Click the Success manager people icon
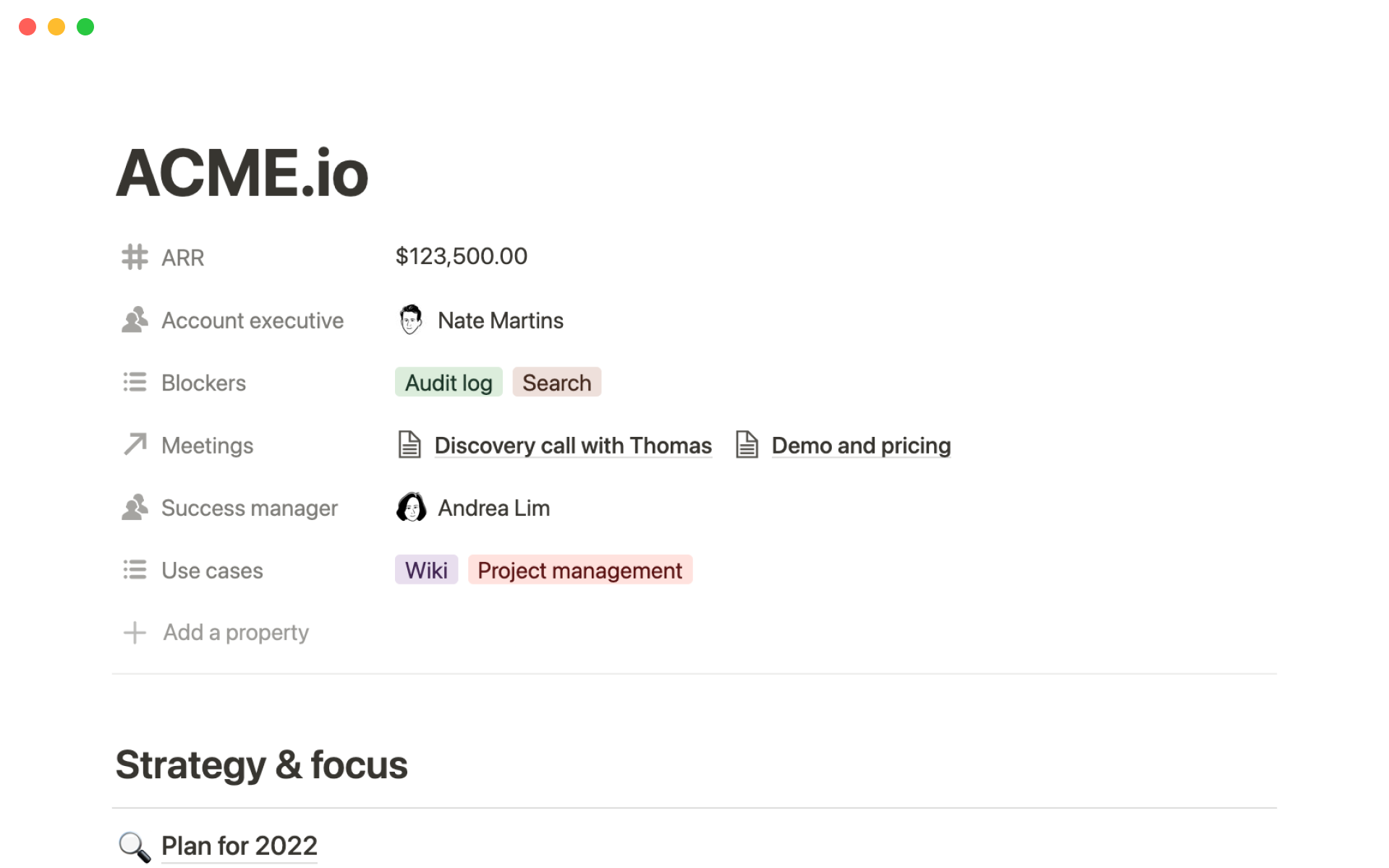The image size is (1389, 868). [x=135, y=507]
